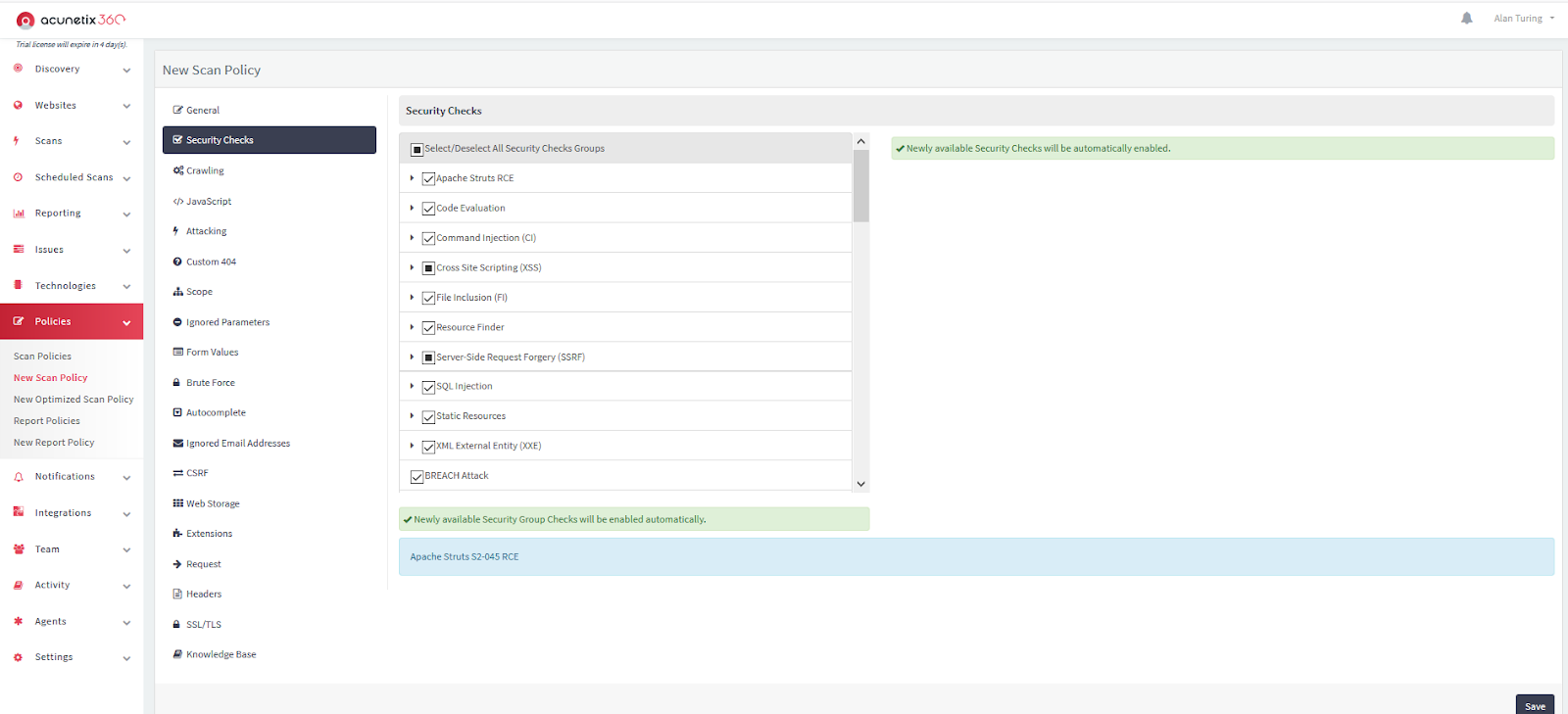Collapse the Policies sidebar chevron
1568x714 pixels.
coord(126,322)
